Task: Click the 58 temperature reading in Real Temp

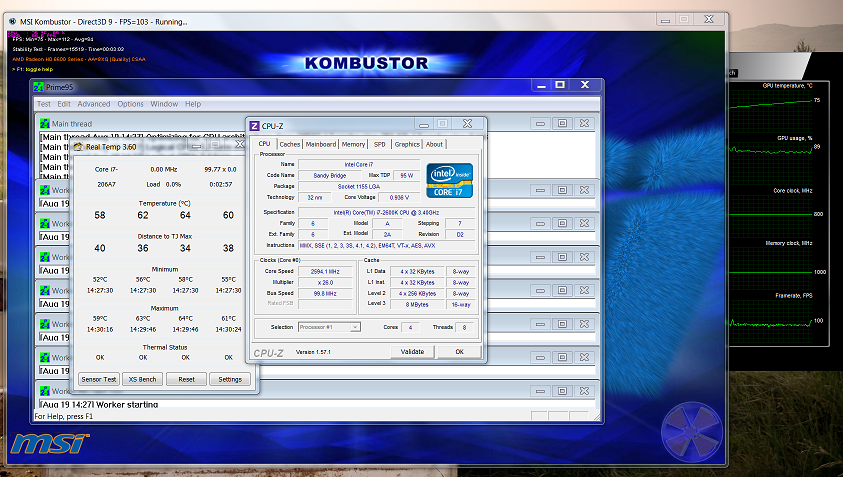Action: pyautogui.click(x=100, y=215)
